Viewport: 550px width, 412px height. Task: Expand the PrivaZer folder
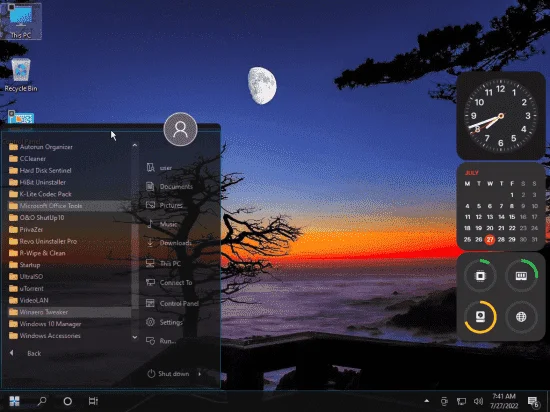(69, 229)
